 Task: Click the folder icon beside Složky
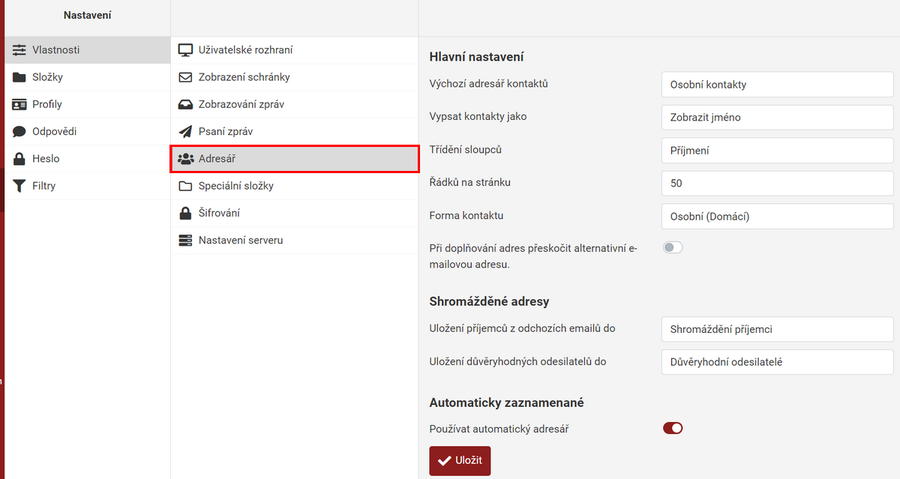pos(19,77)
